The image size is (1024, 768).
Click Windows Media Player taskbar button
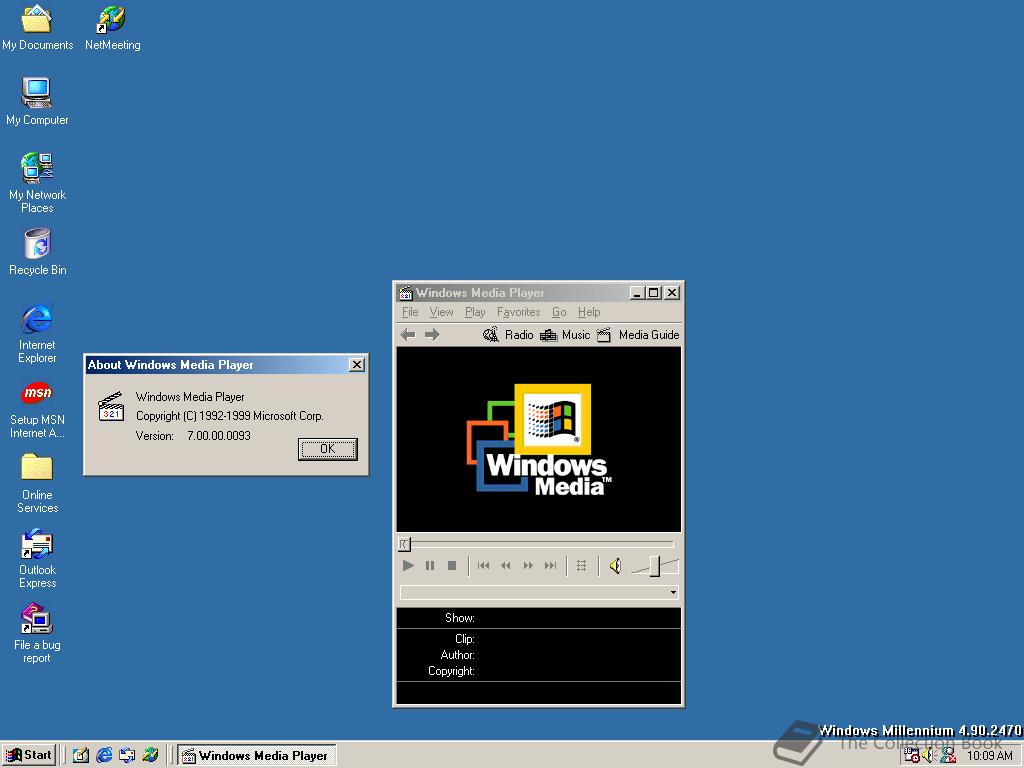pos(257,756)
